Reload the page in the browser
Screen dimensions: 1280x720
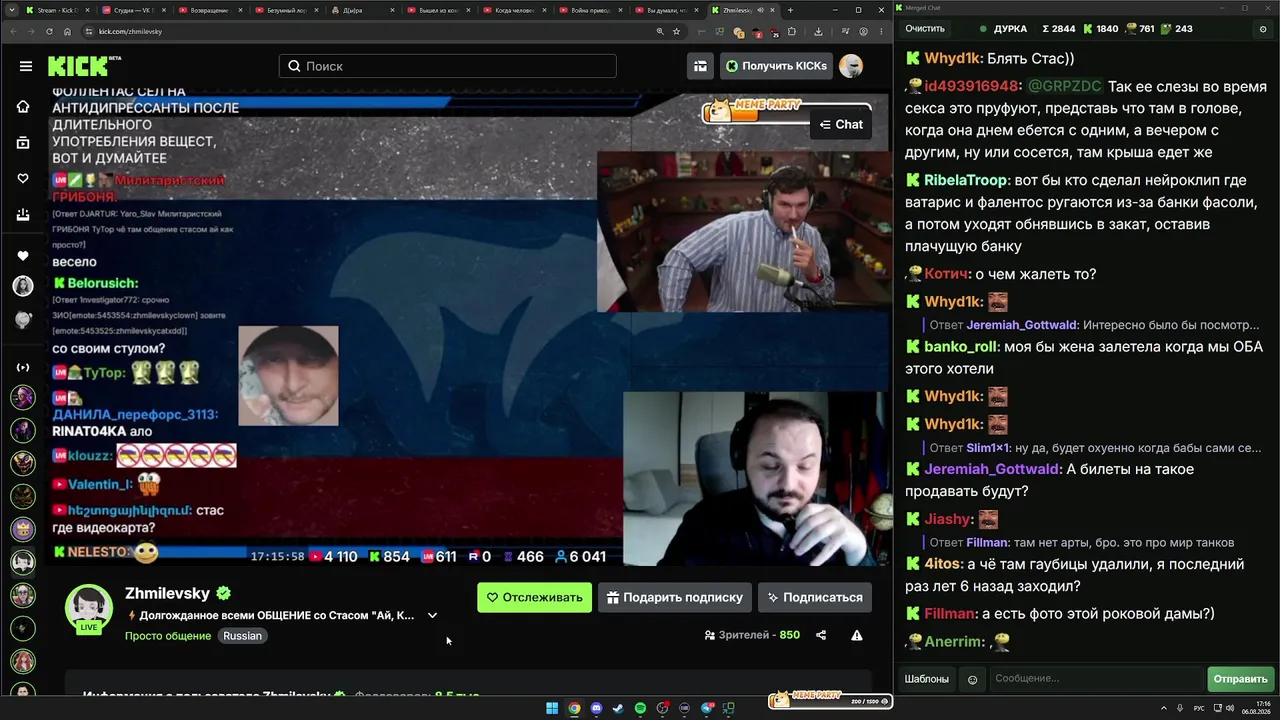coord(49,31)
